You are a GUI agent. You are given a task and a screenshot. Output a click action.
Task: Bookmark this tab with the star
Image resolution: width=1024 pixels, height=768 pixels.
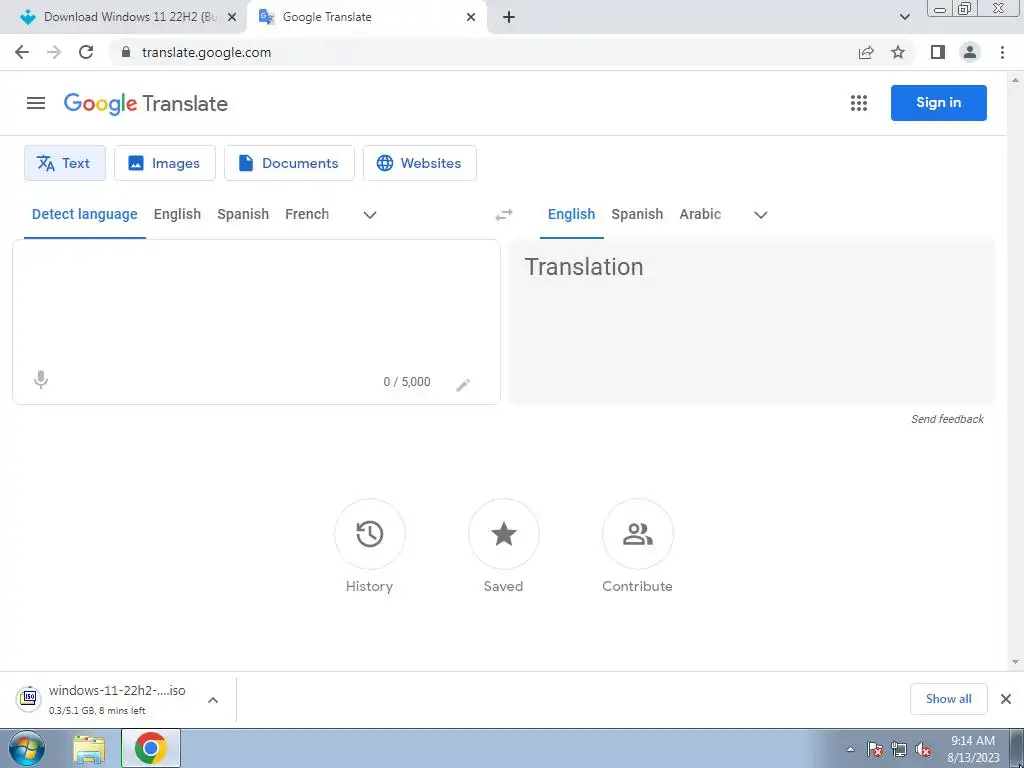pos(898,52)
